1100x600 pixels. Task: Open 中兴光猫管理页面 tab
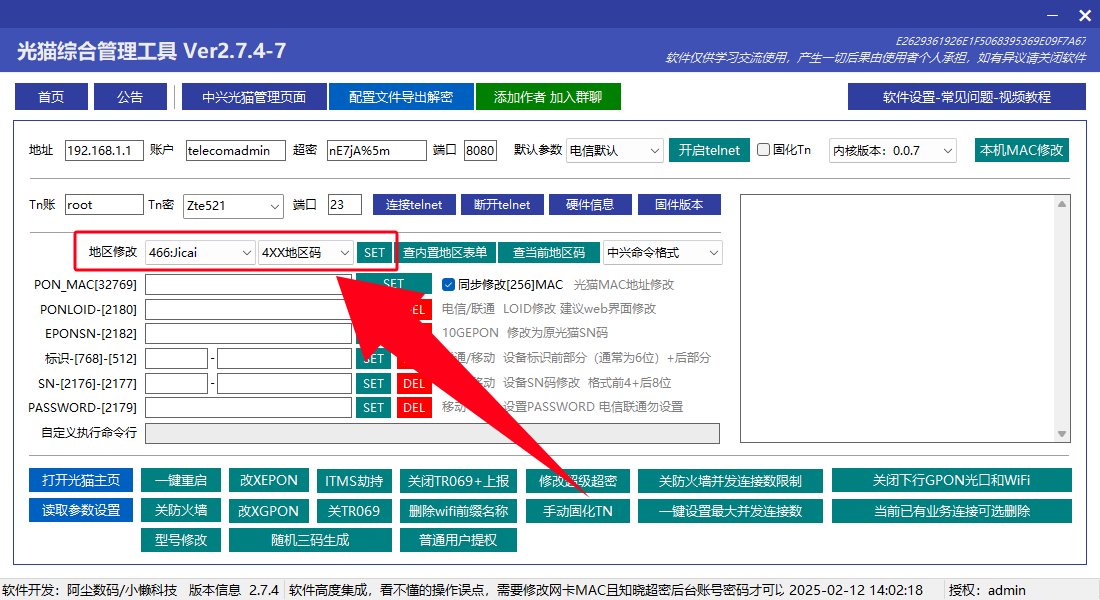click(x=254, y=97)
